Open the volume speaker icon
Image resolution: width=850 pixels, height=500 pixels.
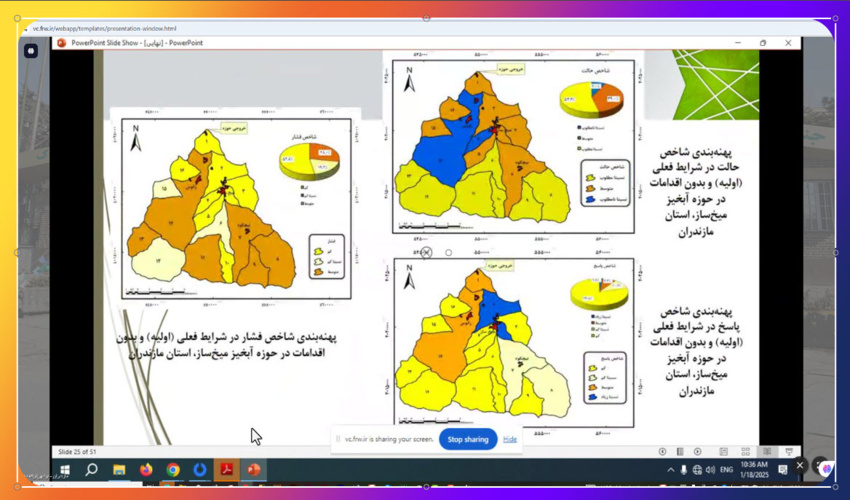pos(710,470)
